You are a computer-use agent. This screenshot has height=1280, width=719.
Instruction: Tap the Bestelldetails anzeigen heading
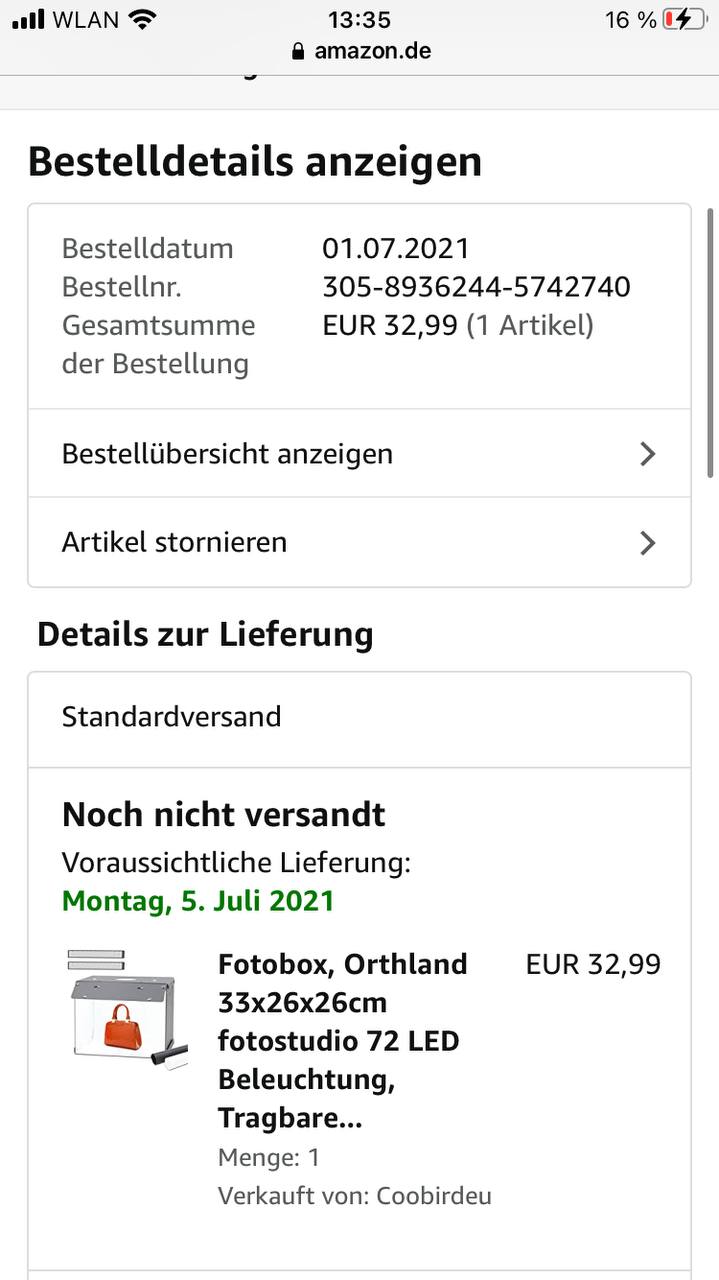point(255,162)
